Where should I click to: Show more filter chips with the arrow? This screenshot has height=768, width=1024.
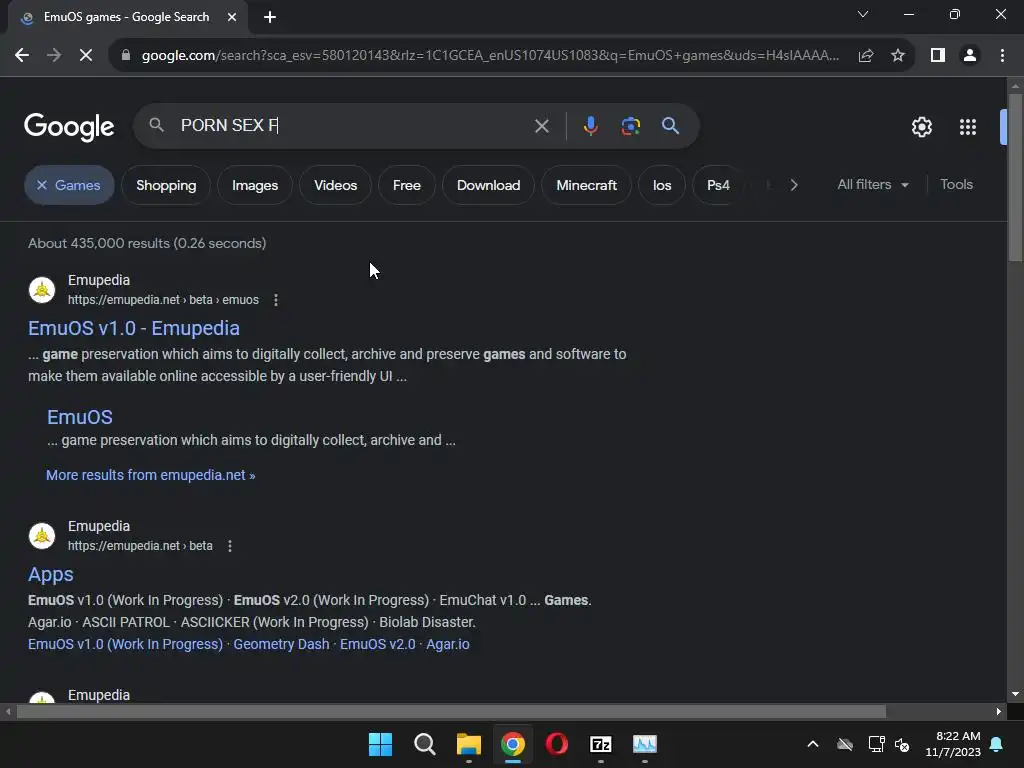point(793,185)
